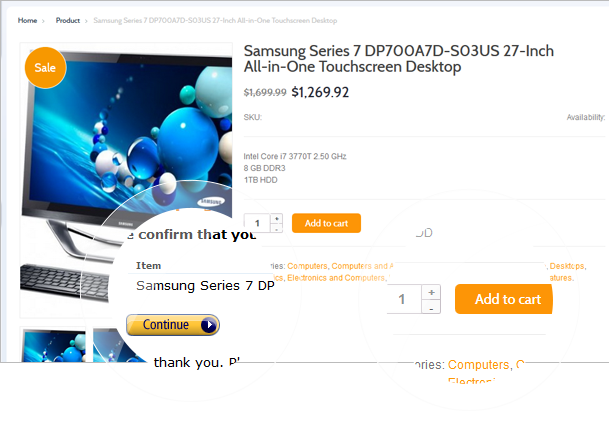Click the arrow icon on Continue button
This screenshot has width=609, height=425.
pyautogui.click(x=209, y=325)
